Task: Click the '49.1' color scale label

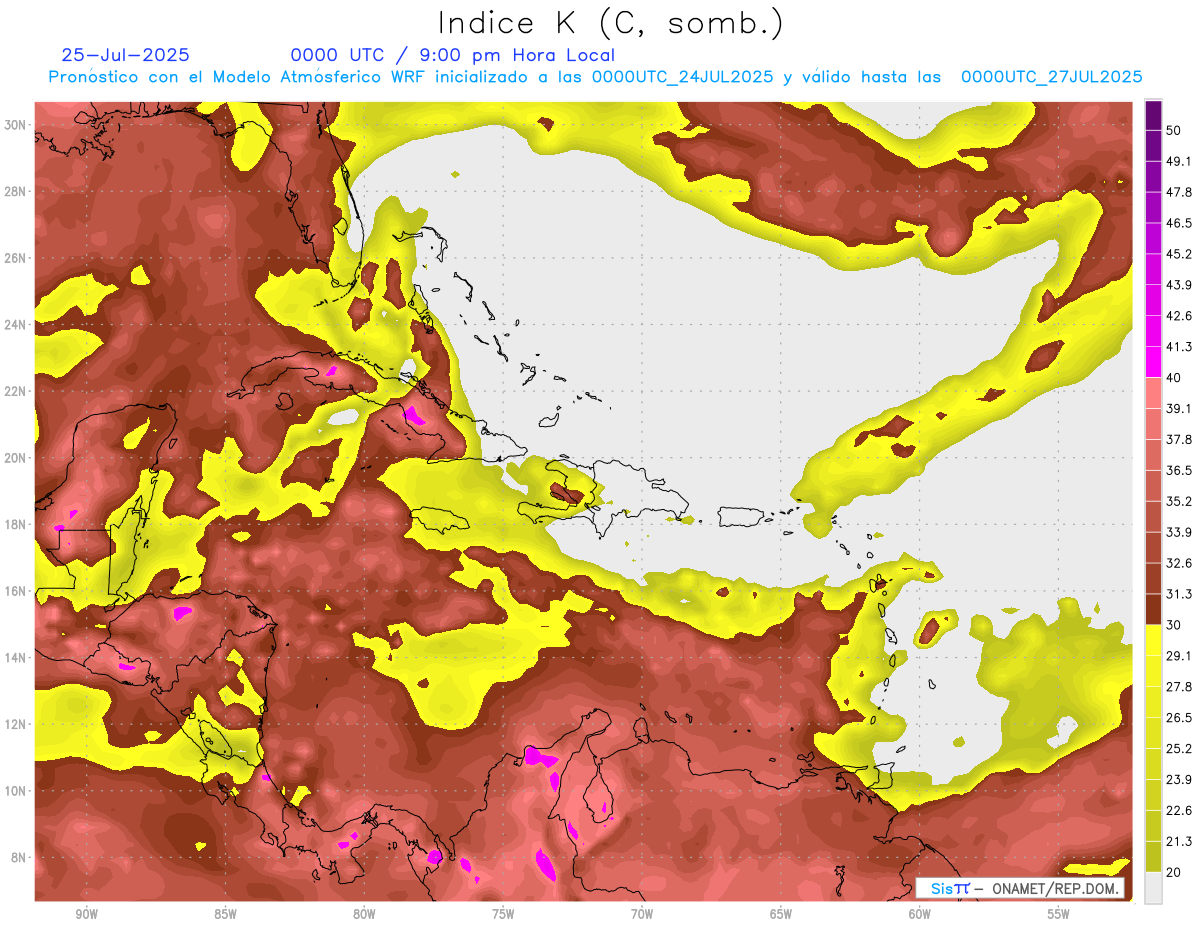Action: pyautogui.click(x=1178, y=160)
